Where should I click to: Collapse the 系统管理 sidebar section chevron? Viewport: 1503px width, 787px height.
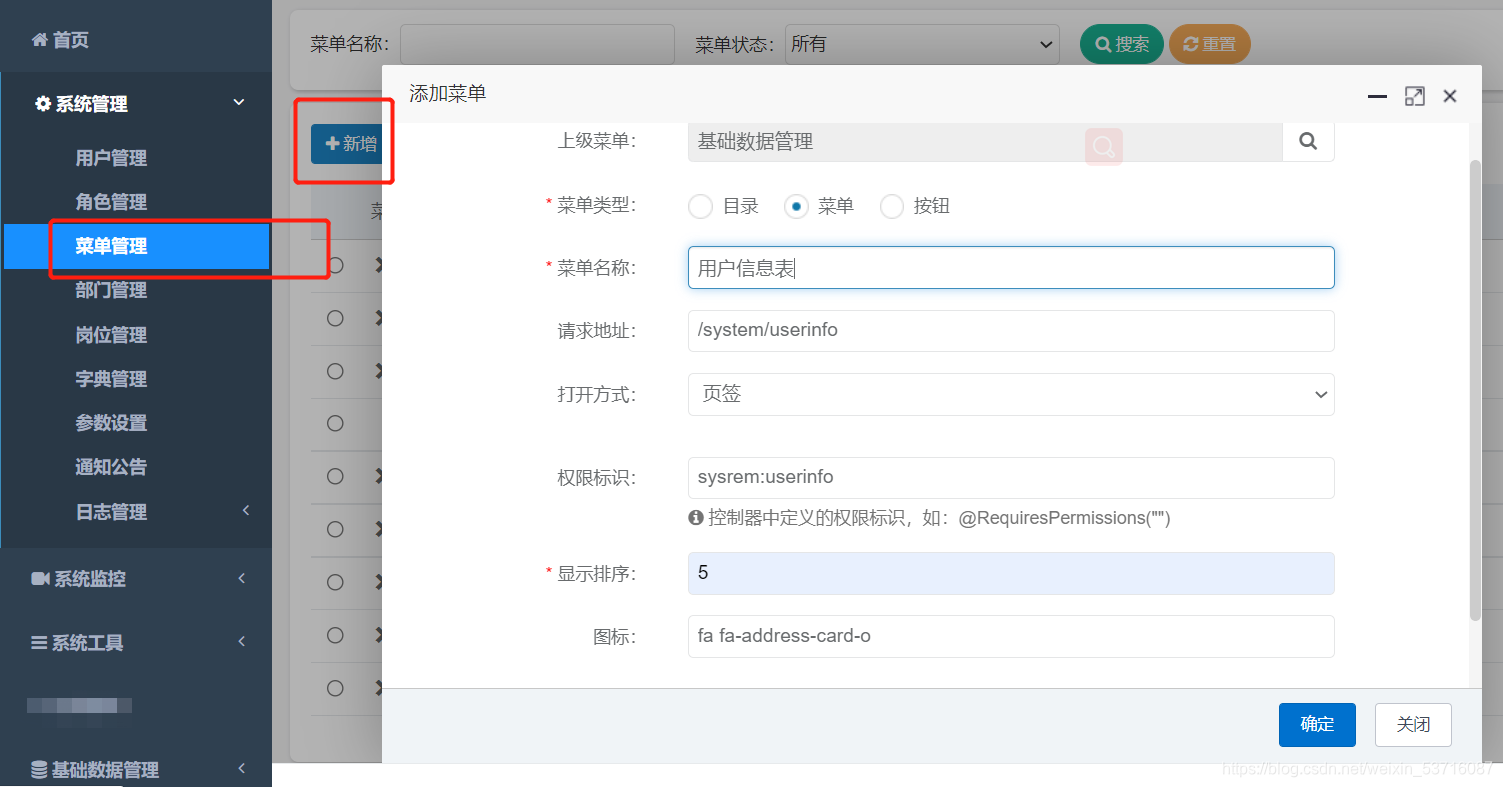[x=239, y=102]
